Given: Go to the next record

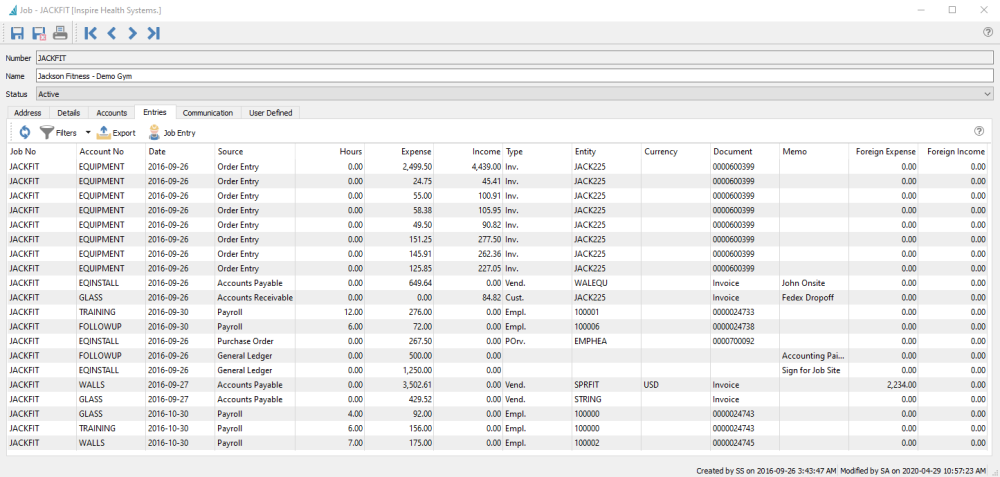Looking at the screenshot, I should [132, 33].
